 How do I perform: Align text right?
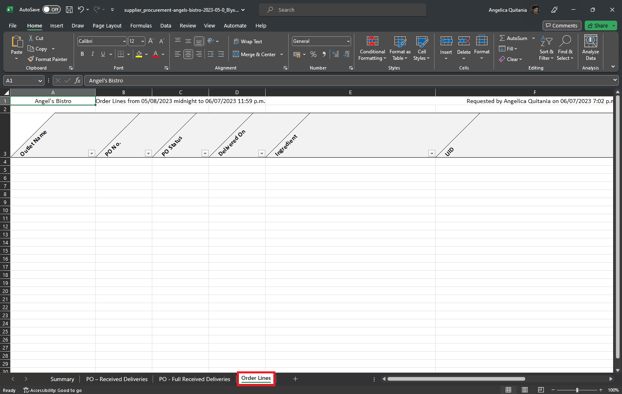pos(199,54)
